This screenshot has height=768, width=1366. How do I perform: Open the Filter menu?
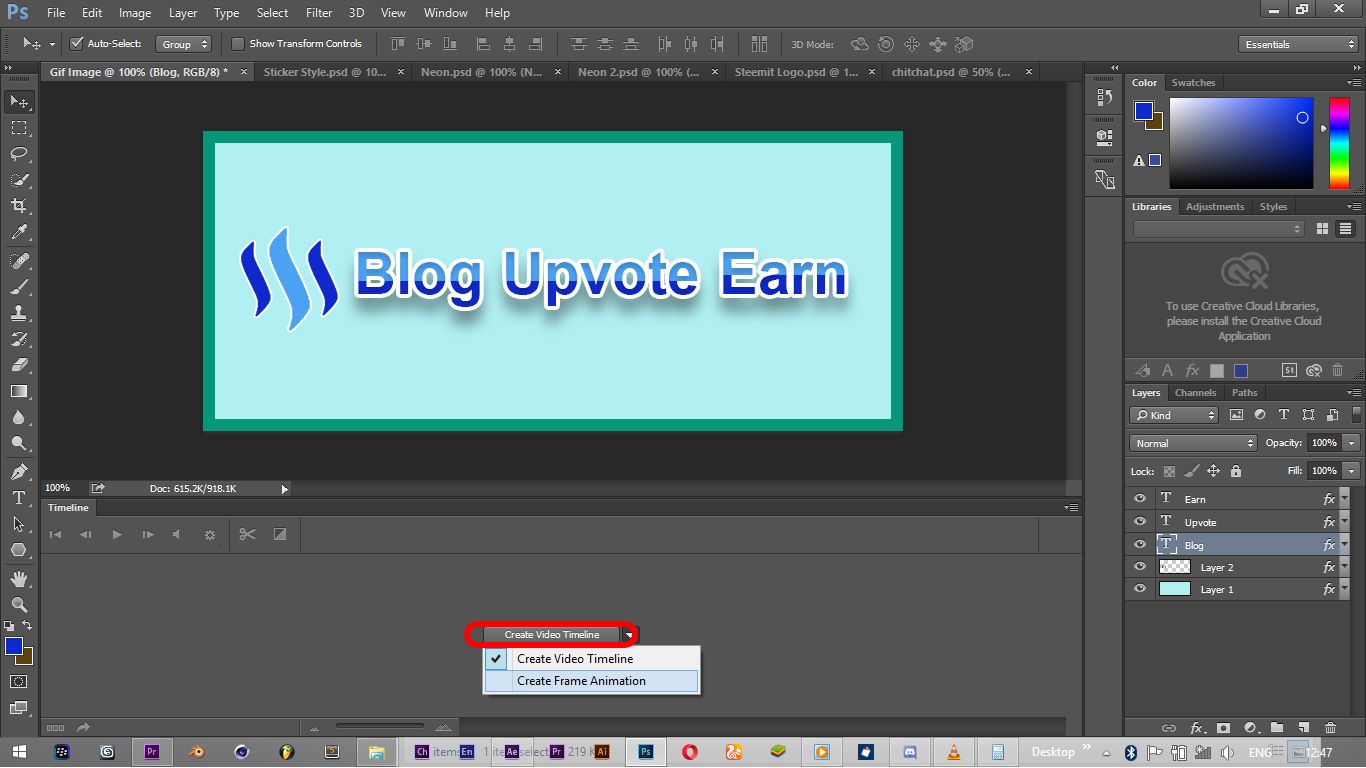(319, 13)
